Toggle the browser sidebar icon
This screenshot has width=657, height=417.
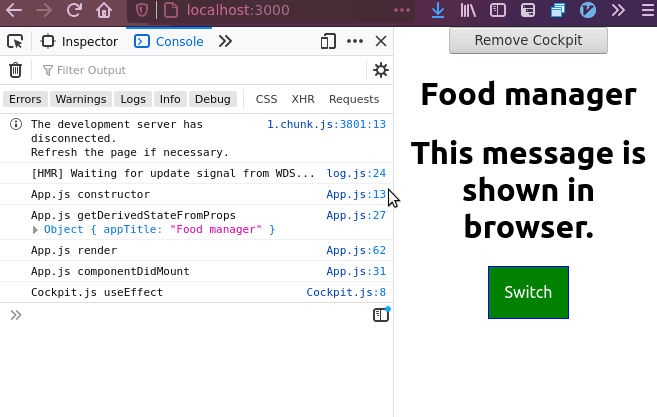498,10
